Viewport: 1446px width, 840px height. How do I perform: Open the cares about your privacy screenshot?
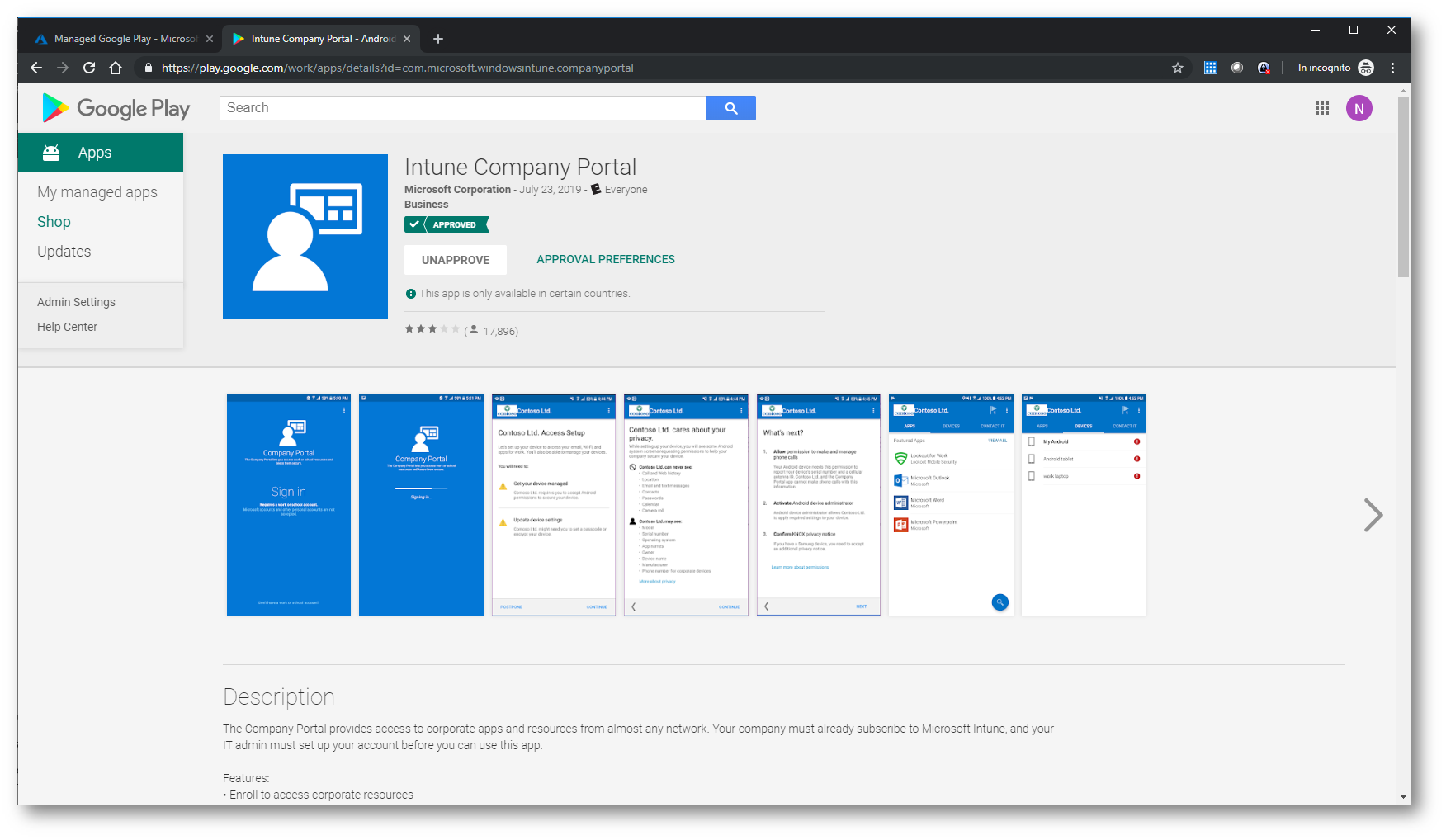(686, 505)
